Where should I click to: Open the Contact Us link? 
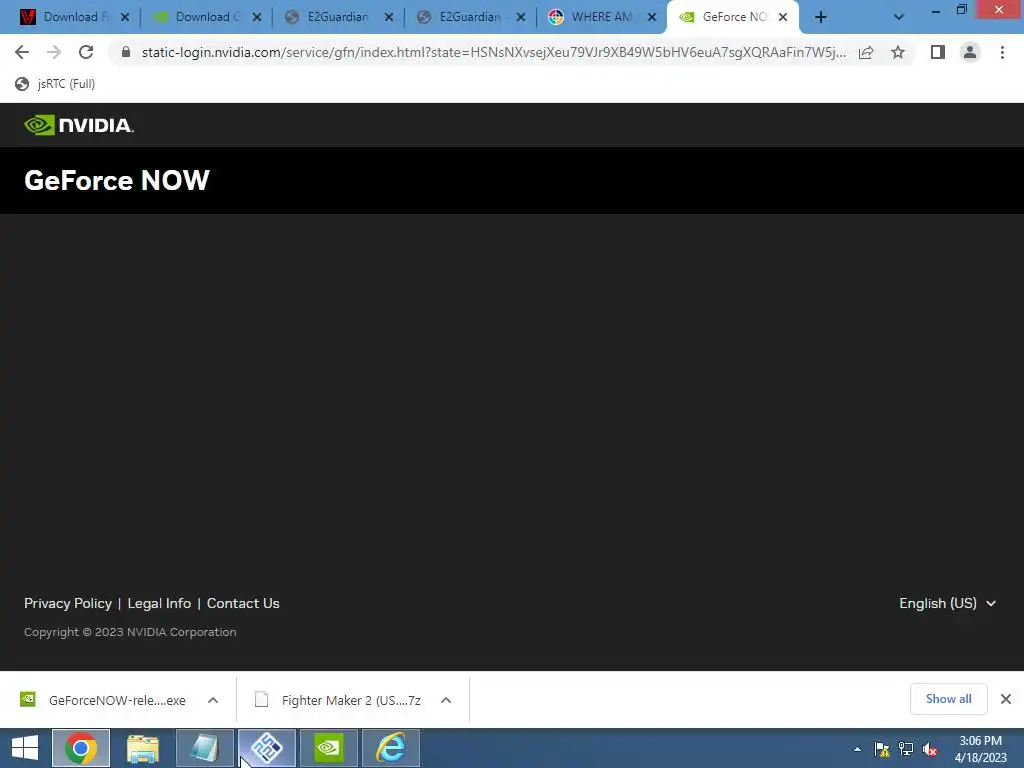click(243, 603)
